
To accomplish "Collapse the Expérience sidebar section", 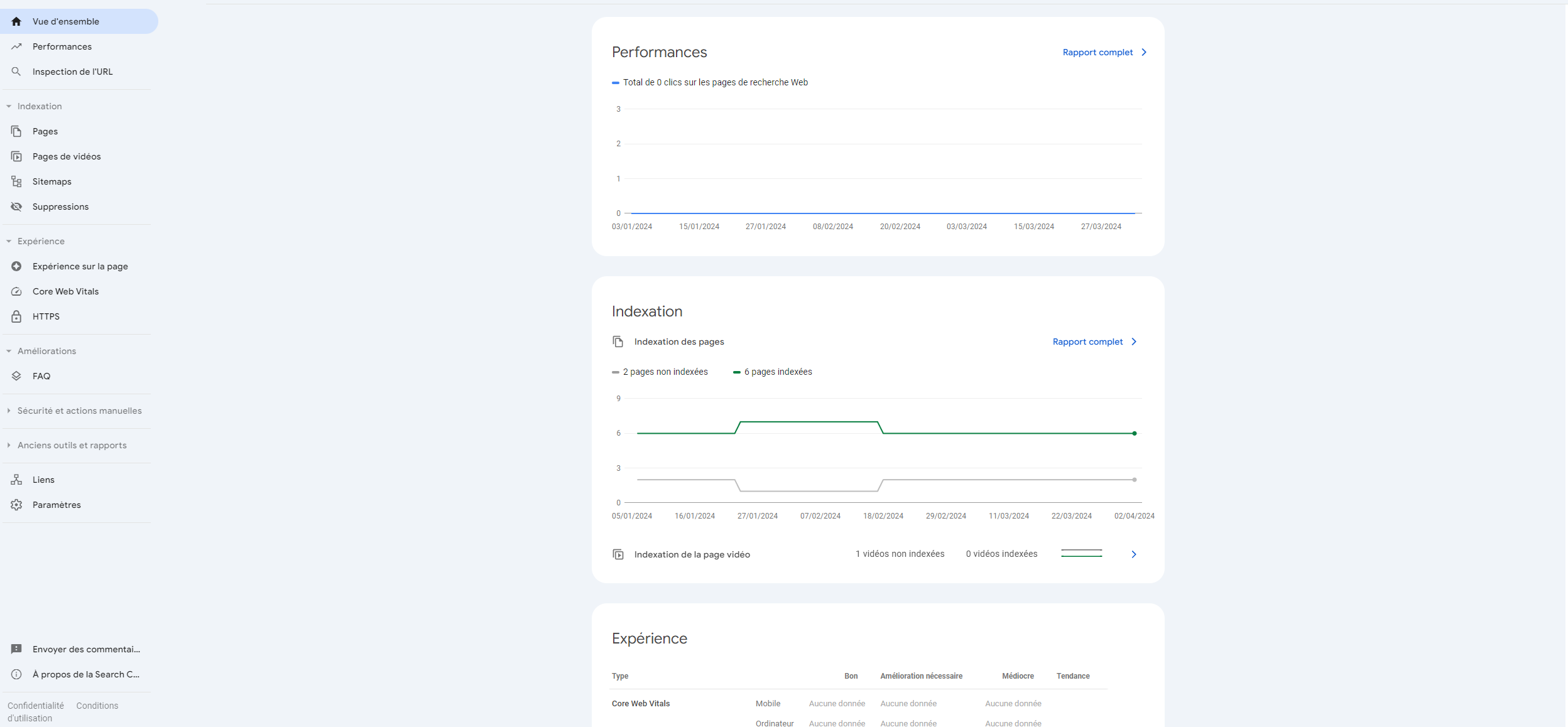I will (x=9, y=241).
